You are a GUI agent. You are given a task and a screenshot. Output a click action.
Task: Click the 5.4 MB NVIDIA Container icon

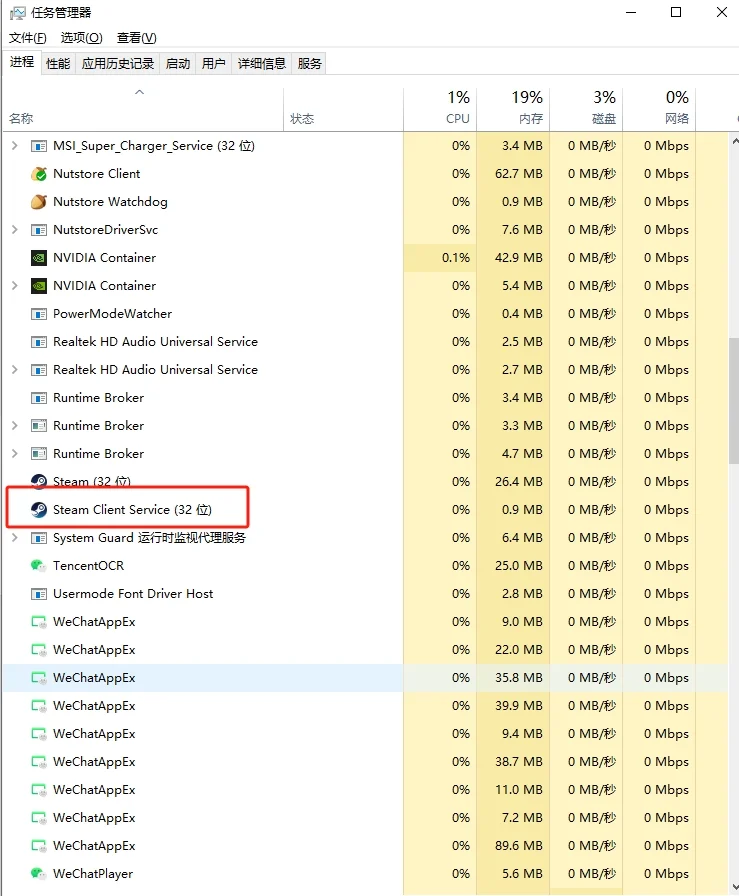point(38,286)
